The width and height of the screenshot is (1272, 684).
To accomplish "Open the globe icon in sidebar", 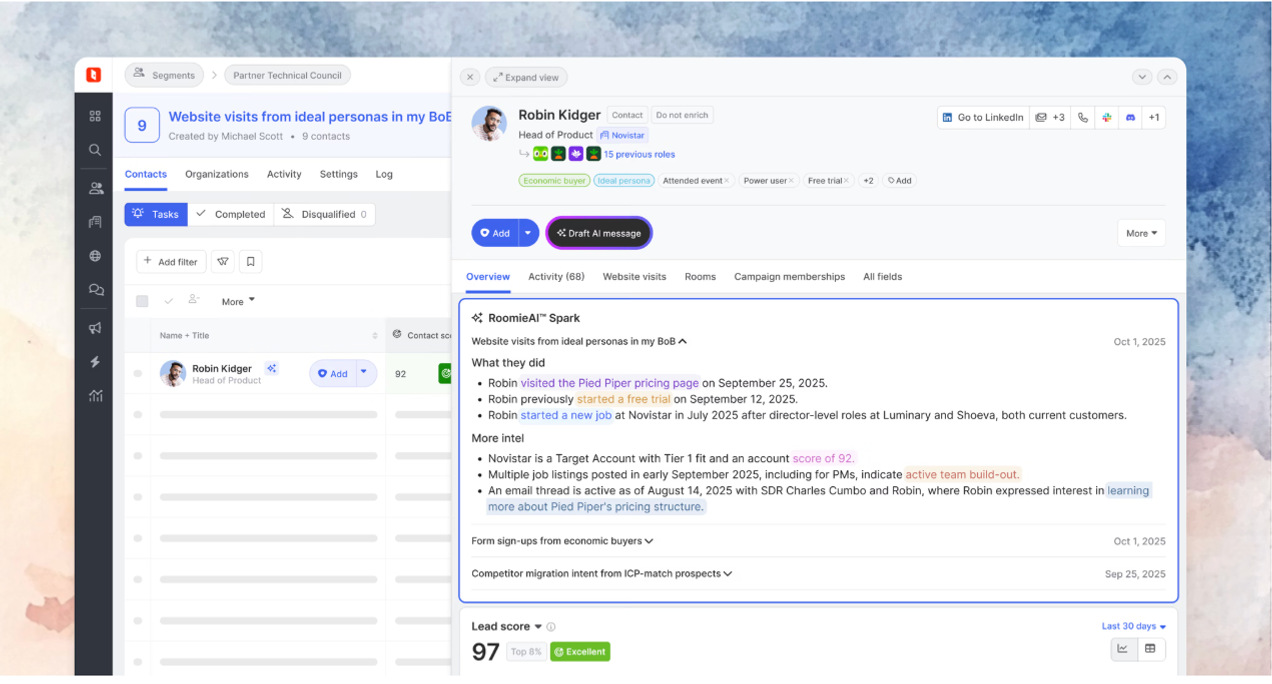I will click(95, 256).
